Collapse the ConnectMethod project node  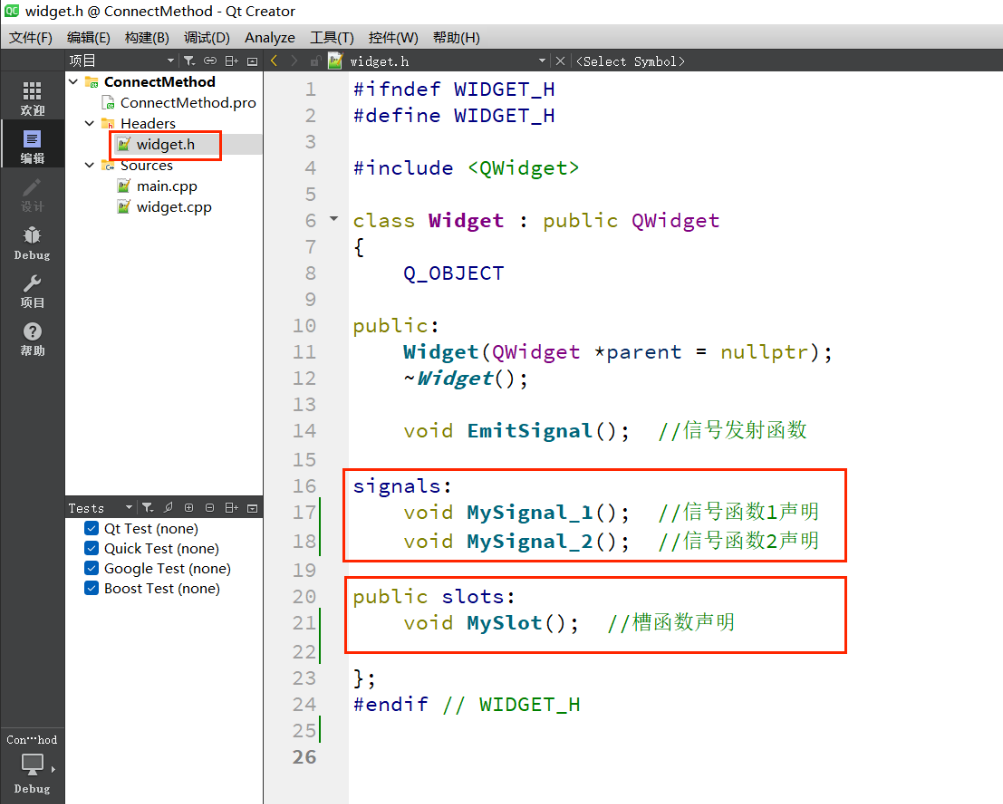click(74, 81)
